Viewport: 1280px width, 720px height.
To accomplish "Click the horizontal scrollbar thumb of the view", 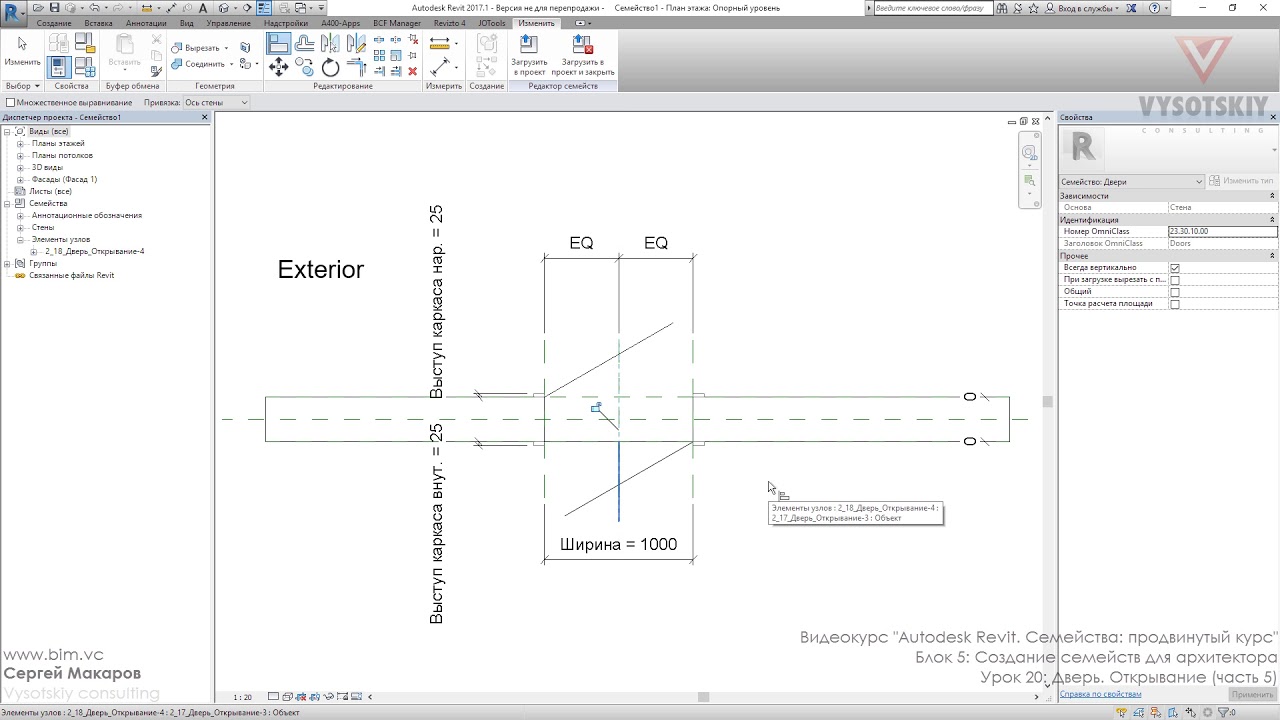I will click(703, 697).
